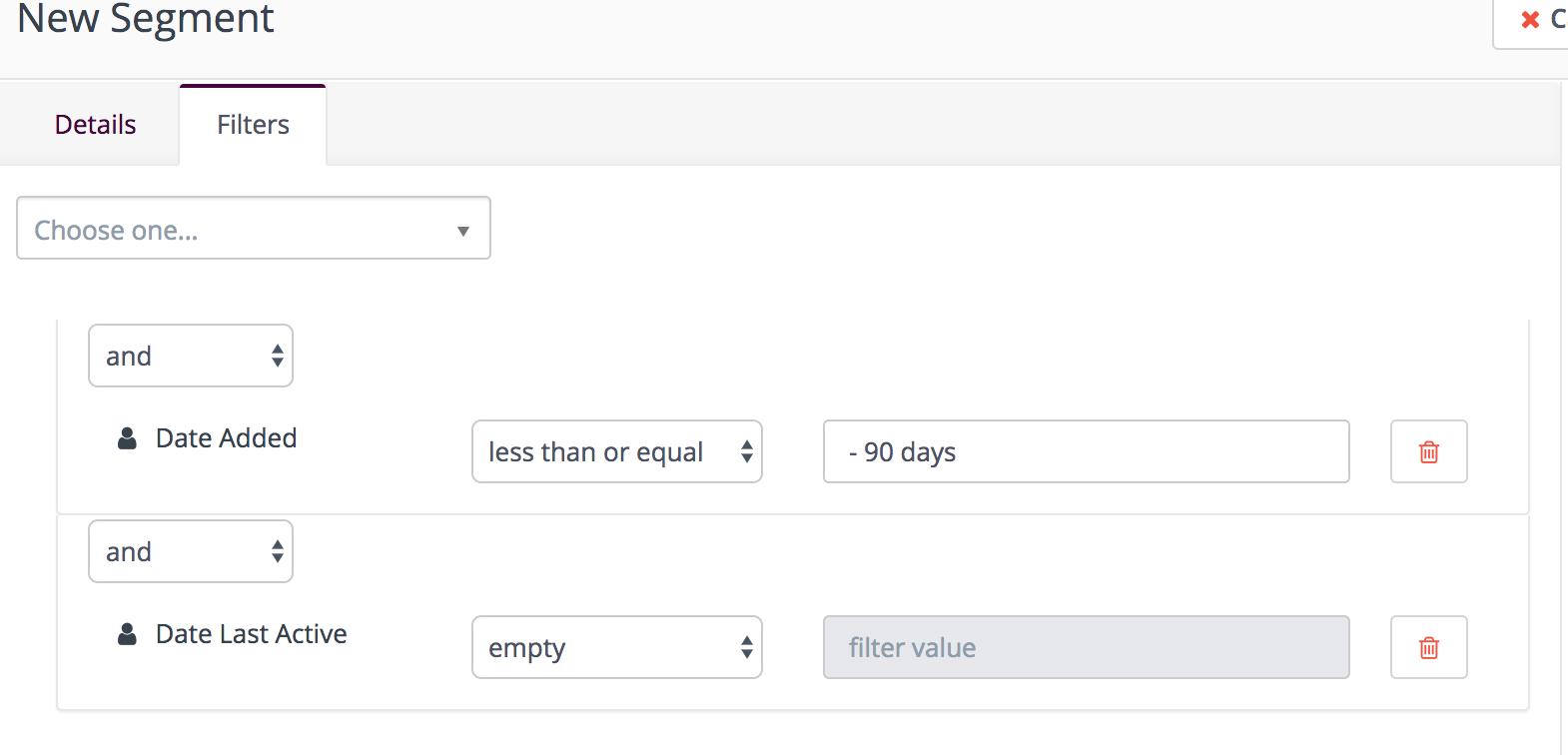Open the and operator above Date Last Active

pos(191,551)
